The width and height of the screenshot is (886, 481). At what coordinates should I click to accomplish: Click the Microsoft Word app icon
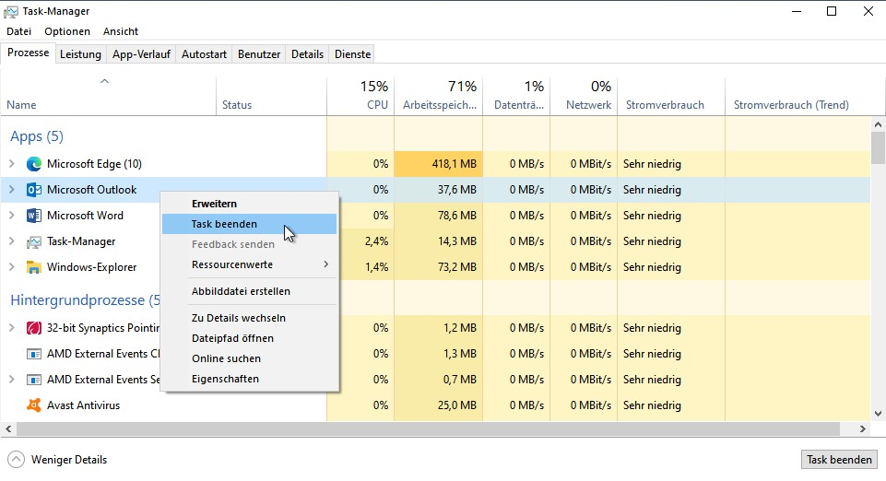tap(34, 215)
